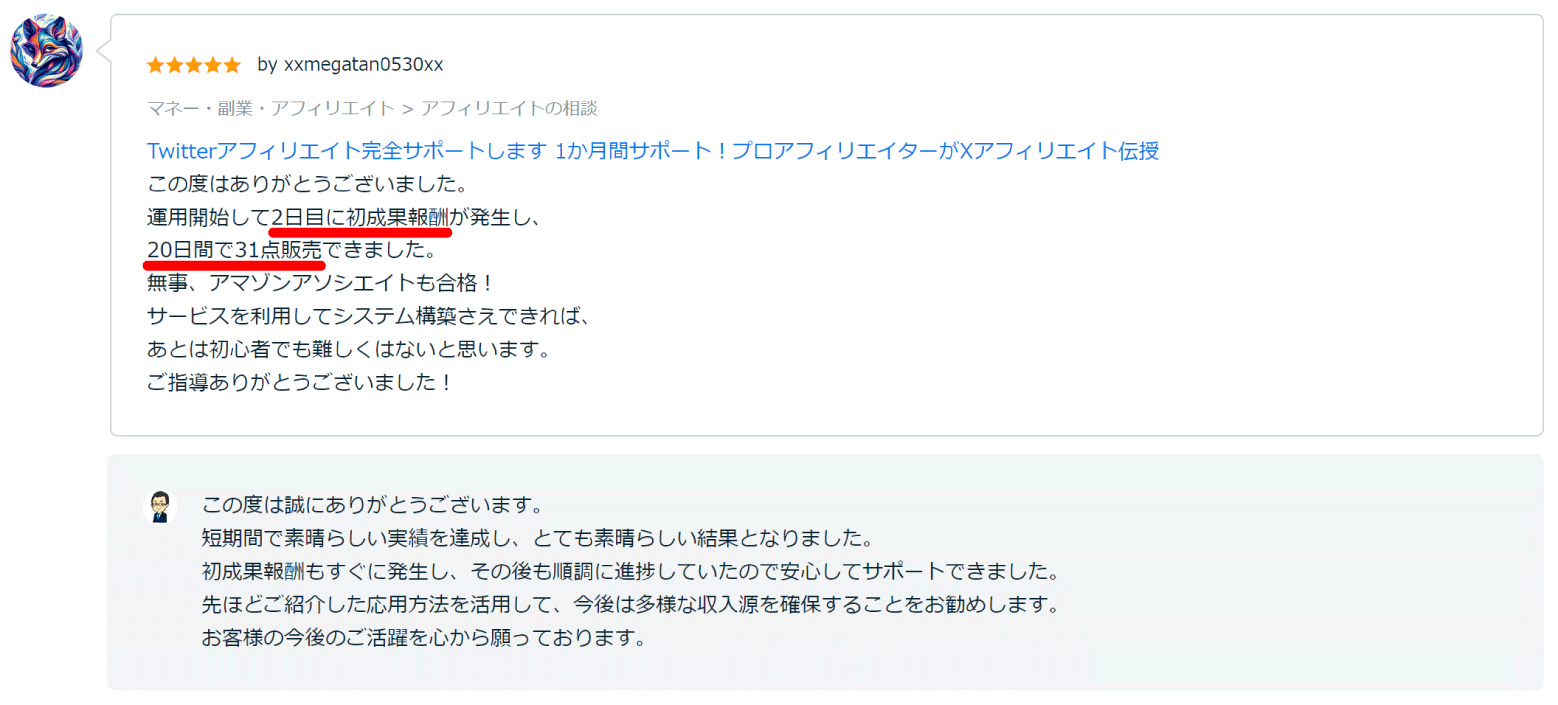Click the underlined 2日目に初成果報酬 text
The height and width of the screenshot is (705, 1558).
(x=361, y=217)
